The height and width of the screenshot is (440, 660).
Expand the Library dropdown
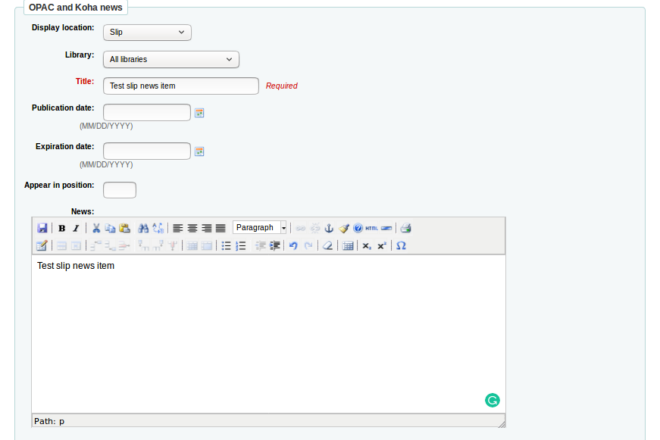171,59
